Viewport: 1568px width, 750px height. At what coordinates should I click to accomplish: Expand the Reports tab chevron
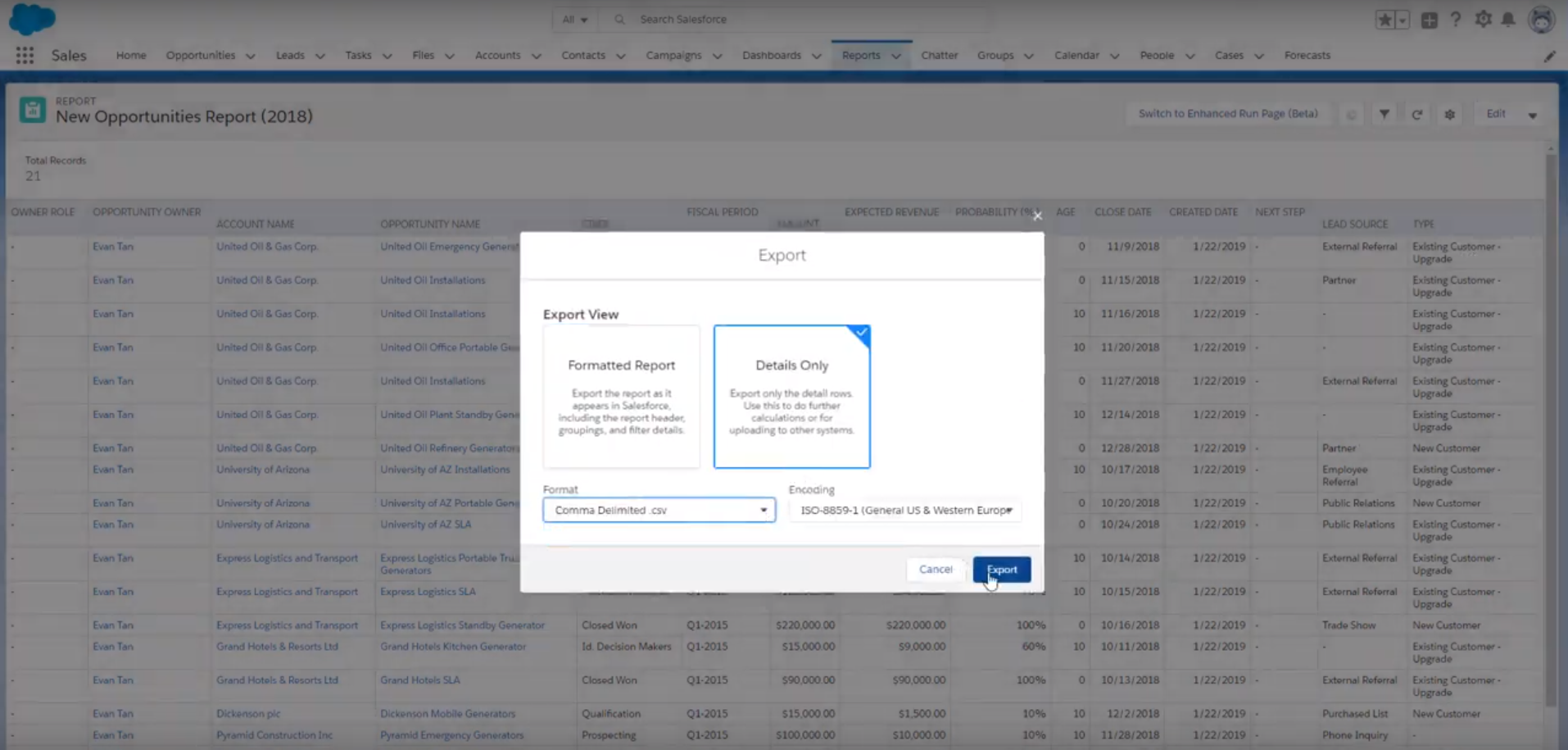896,56
